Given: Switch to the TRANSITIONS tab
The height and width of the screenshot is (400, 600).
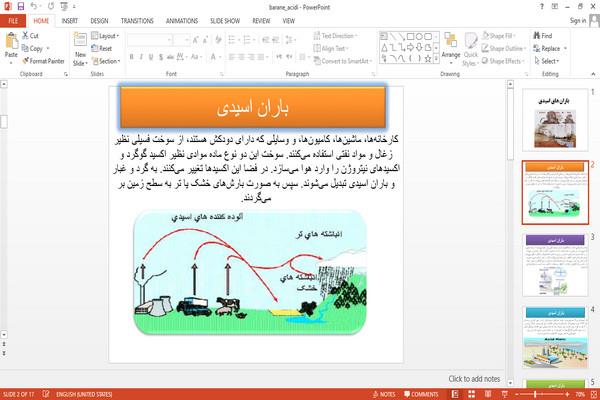Looking at the screenshot, I should click(x=137, y=21).
